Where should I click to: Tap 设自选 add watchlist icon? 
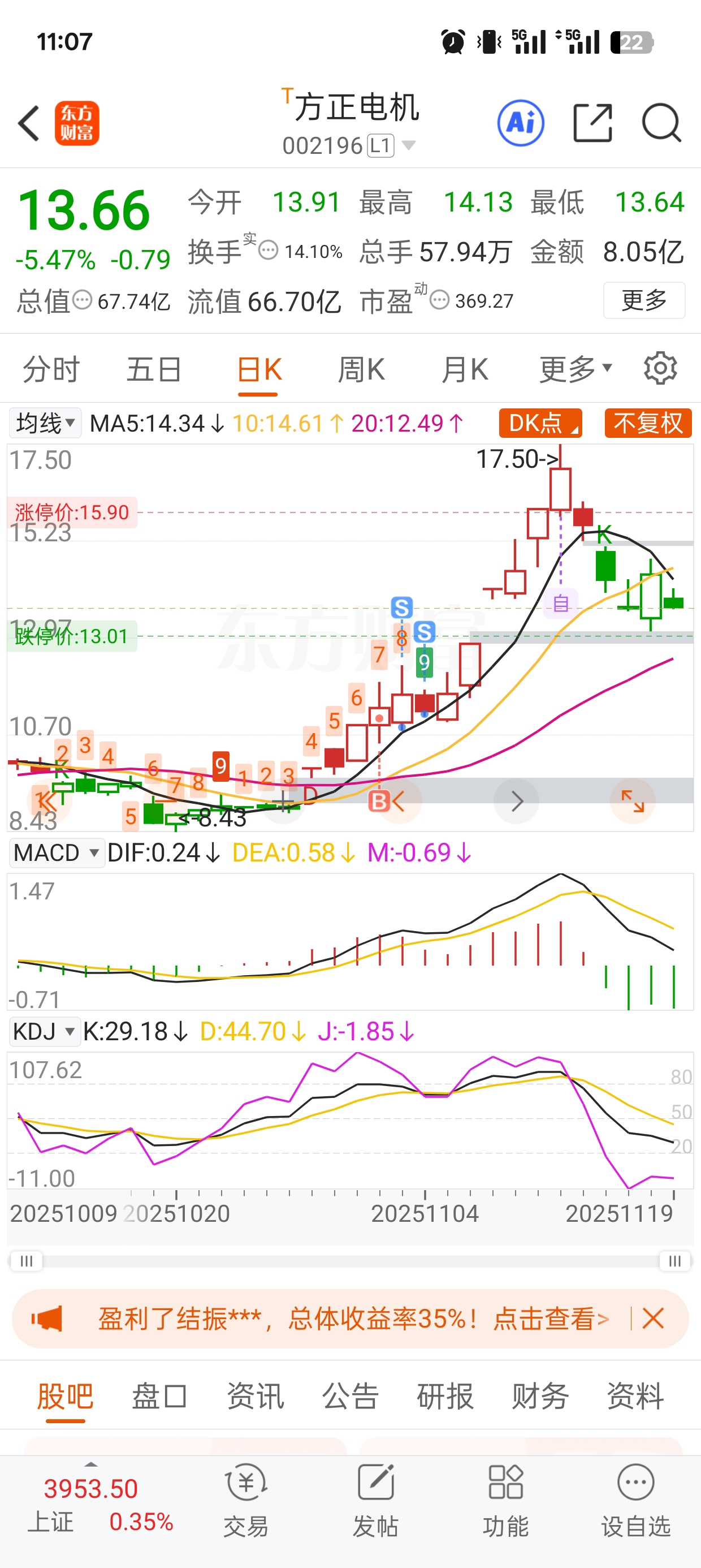point(636,1501)
